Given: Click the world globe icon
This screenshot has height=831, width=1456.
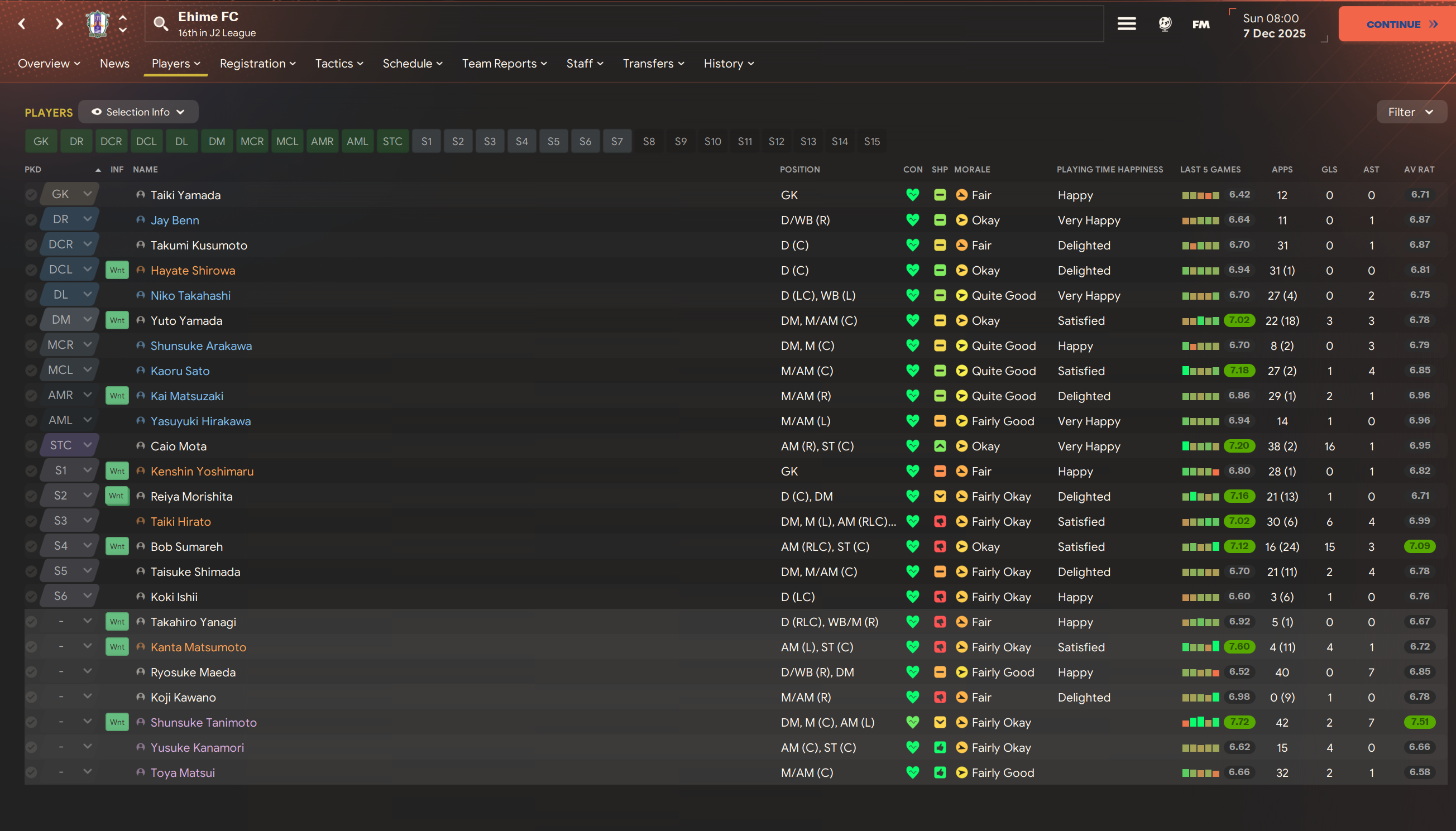Looking at the screenshot, I should pos(1165,23).
